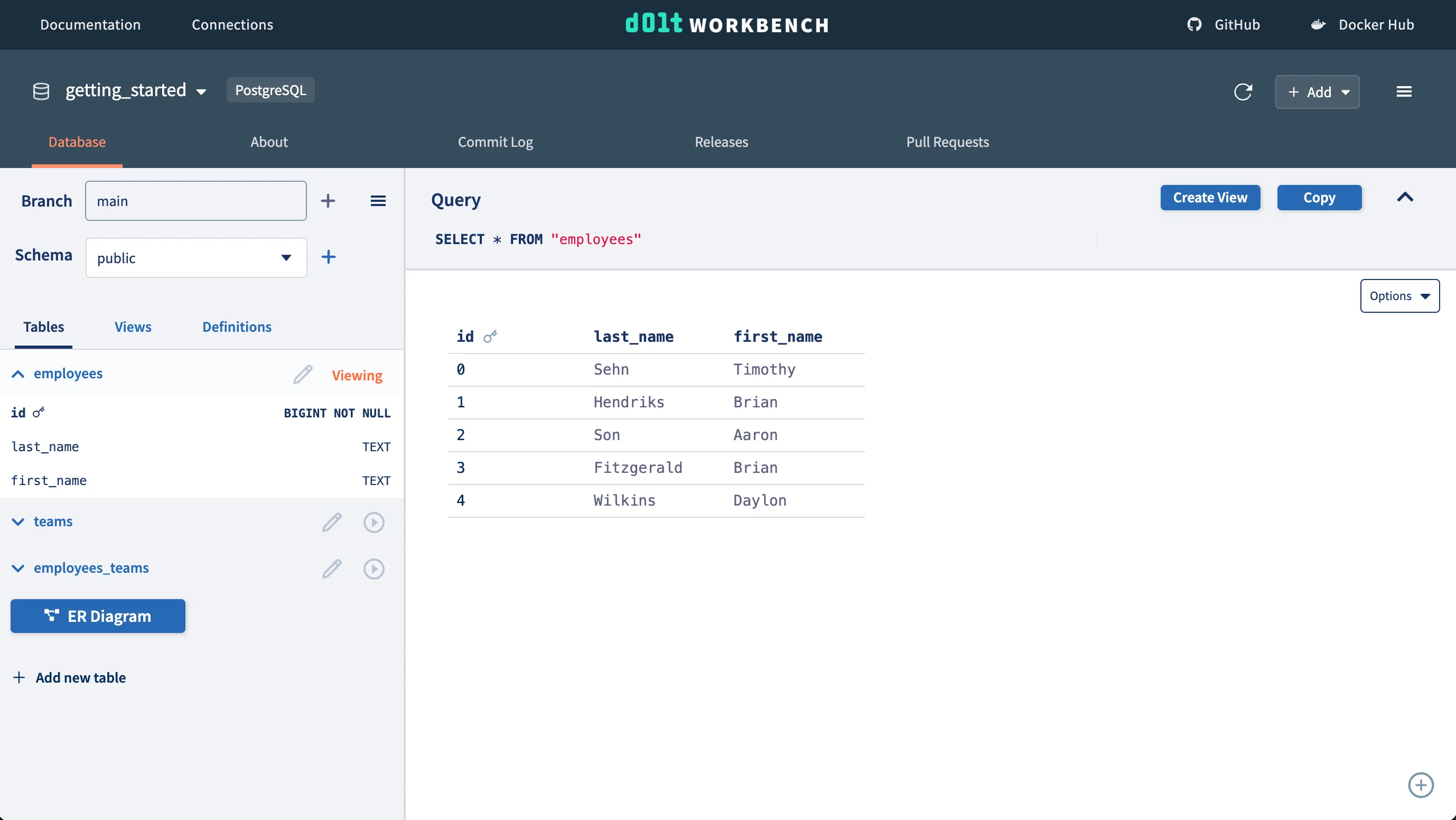This screenshot has width=1456, height=820.
Task: Click the GitHub icon in header
Action: point(1194,25)
